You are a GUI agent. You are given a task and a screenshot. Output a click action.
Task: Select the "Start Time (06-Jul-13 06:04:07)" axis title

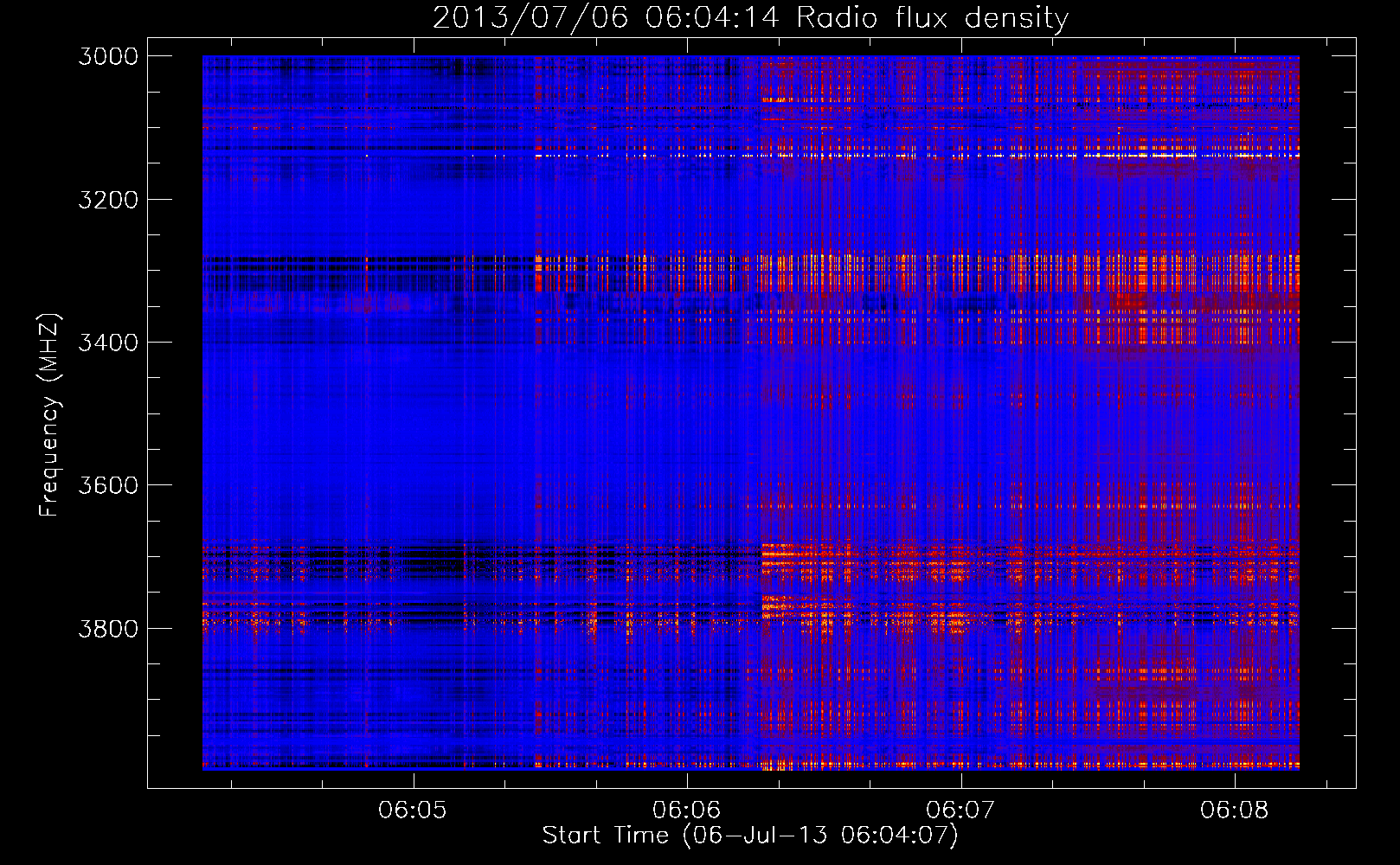pos(750,836)
